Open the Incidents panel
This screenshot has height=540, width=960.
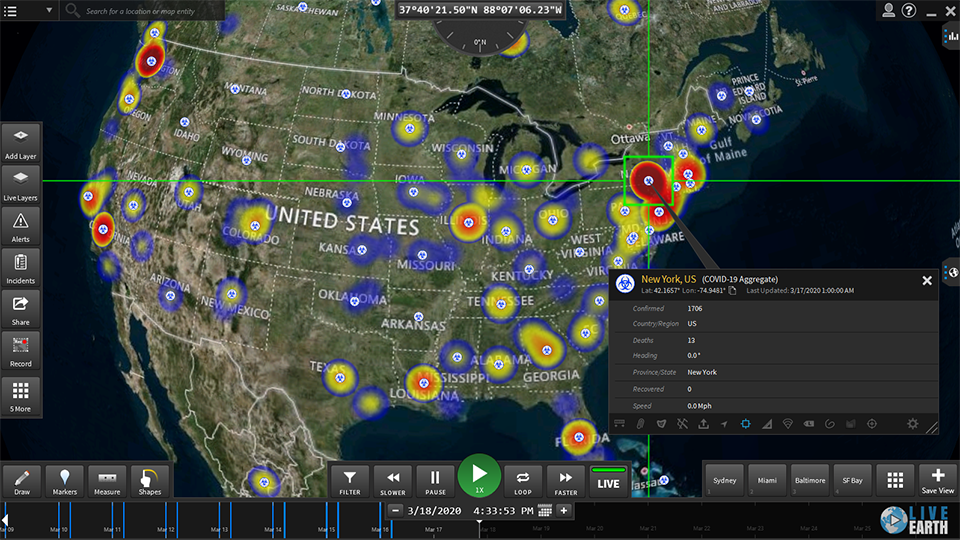tap(21, 268)
